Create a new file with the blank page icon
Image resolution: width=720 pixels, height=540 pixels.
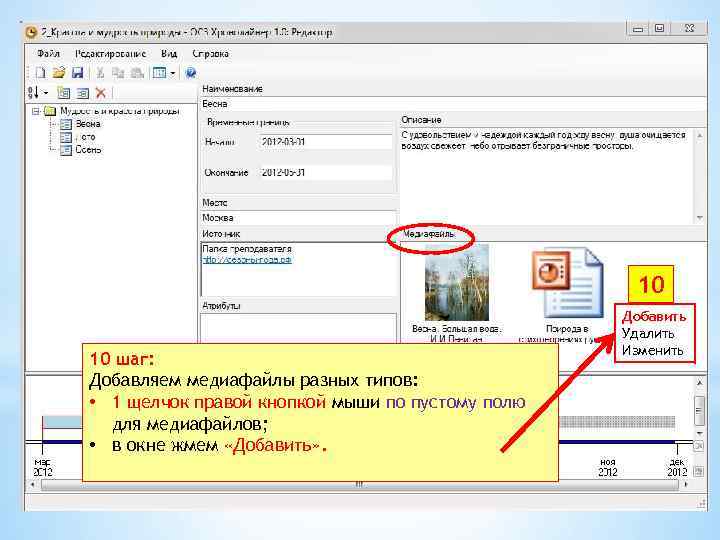pyautogui.click(x=40, y=73)
